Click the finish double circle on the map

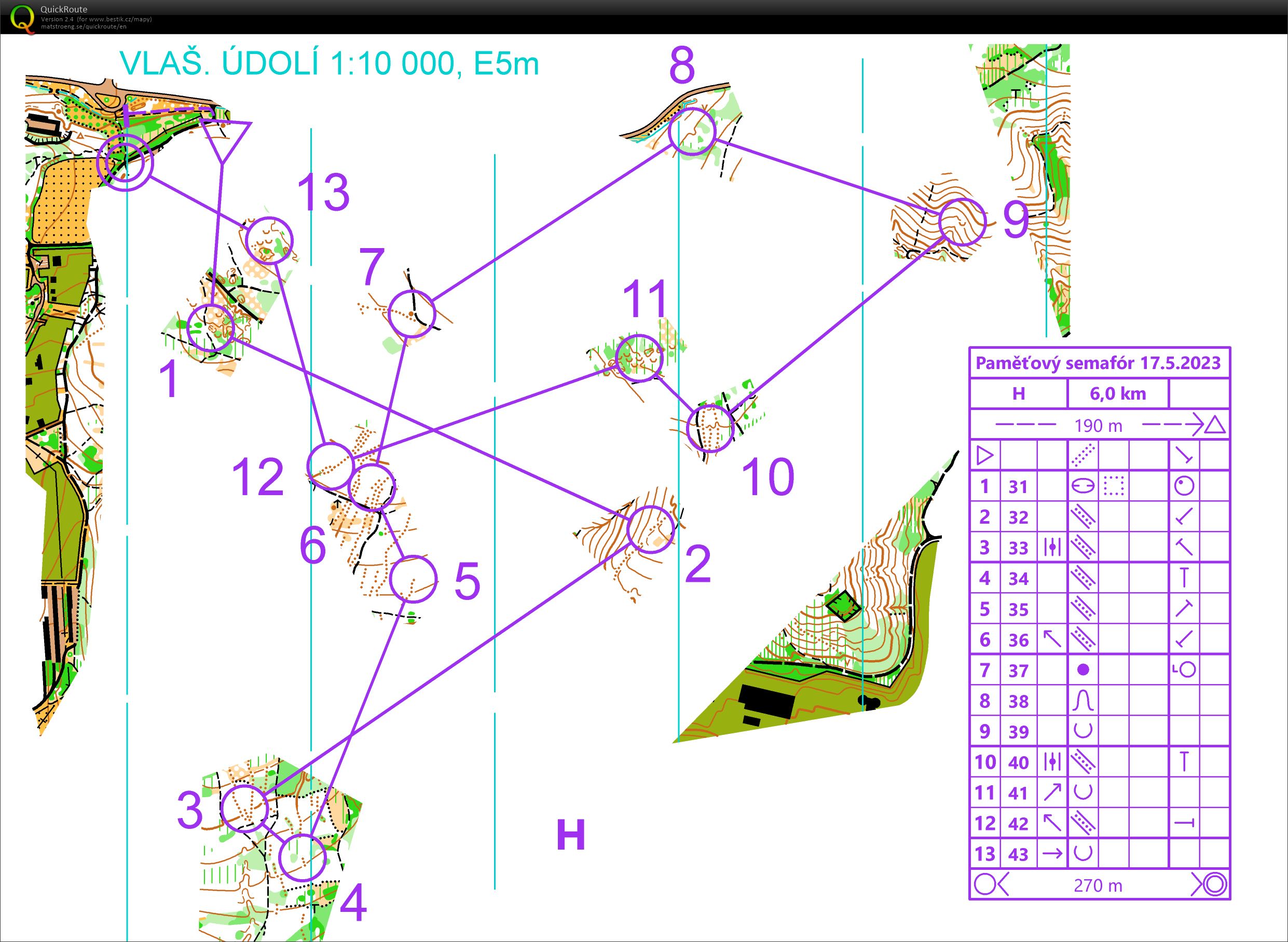tap(125, 162)
